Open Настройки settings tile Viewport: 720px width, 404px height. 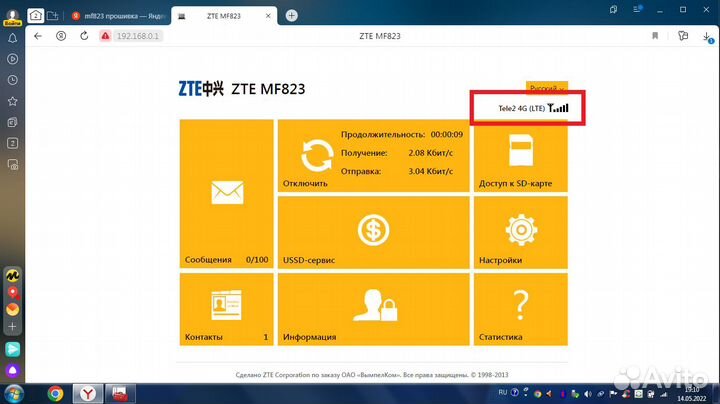[521, 232]
